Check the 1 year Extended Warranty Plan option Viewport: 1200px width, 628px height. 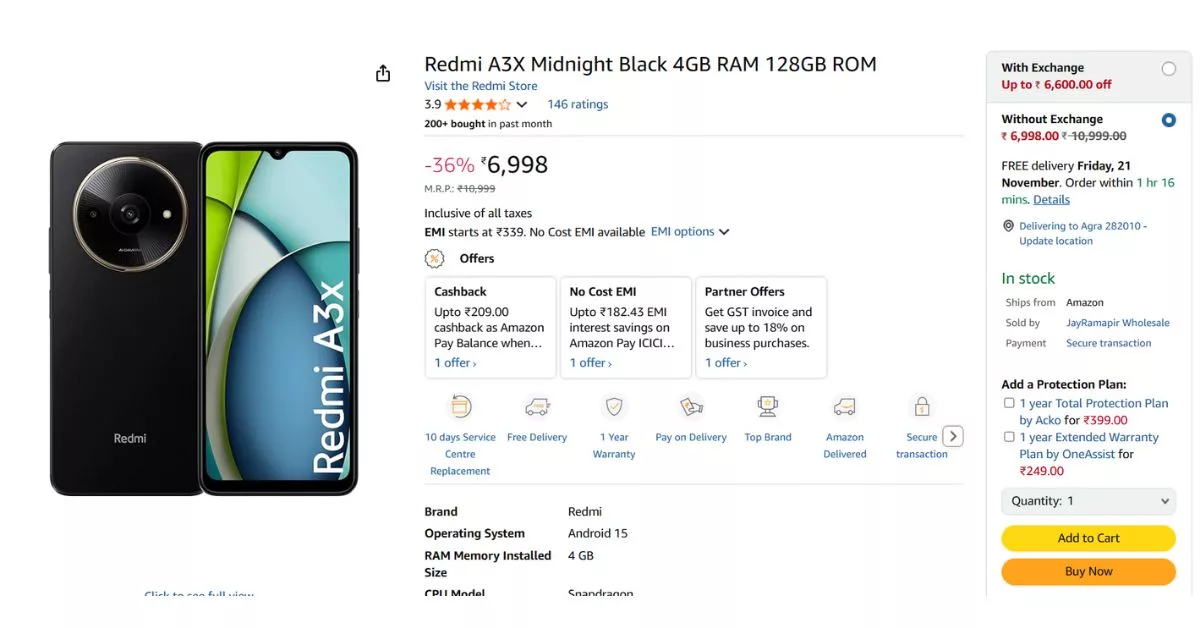[1010, 437]
